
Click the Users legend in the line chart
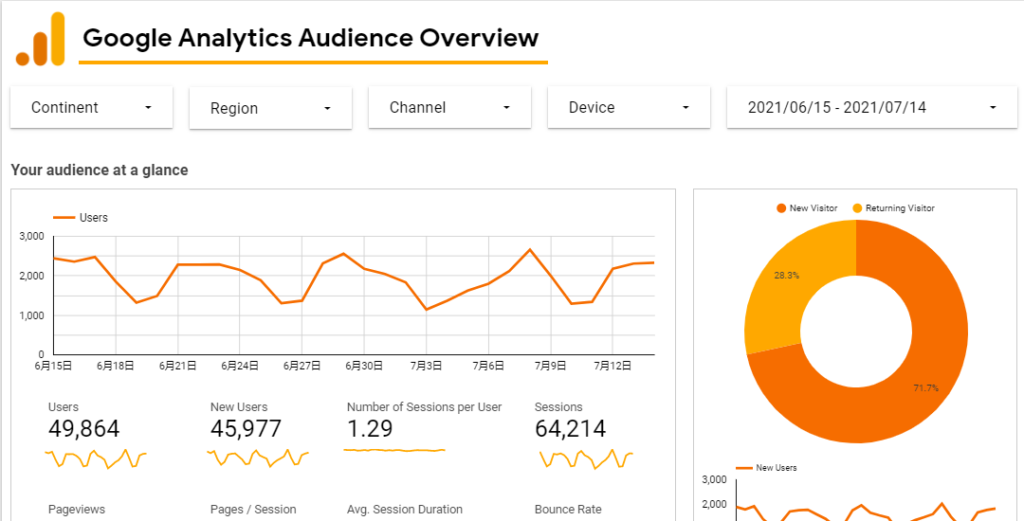pyautogui.click(x=80, y=217)
